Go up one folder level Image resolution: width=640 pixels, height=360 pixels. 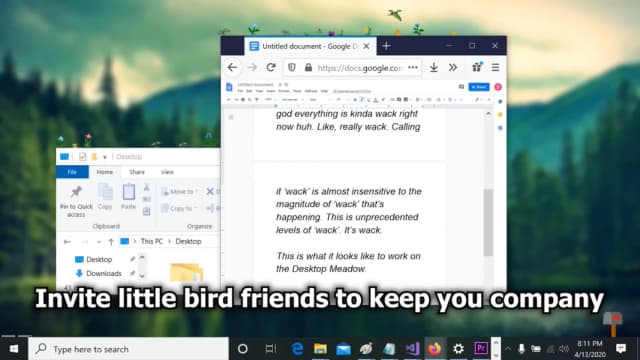coord(111,242)
